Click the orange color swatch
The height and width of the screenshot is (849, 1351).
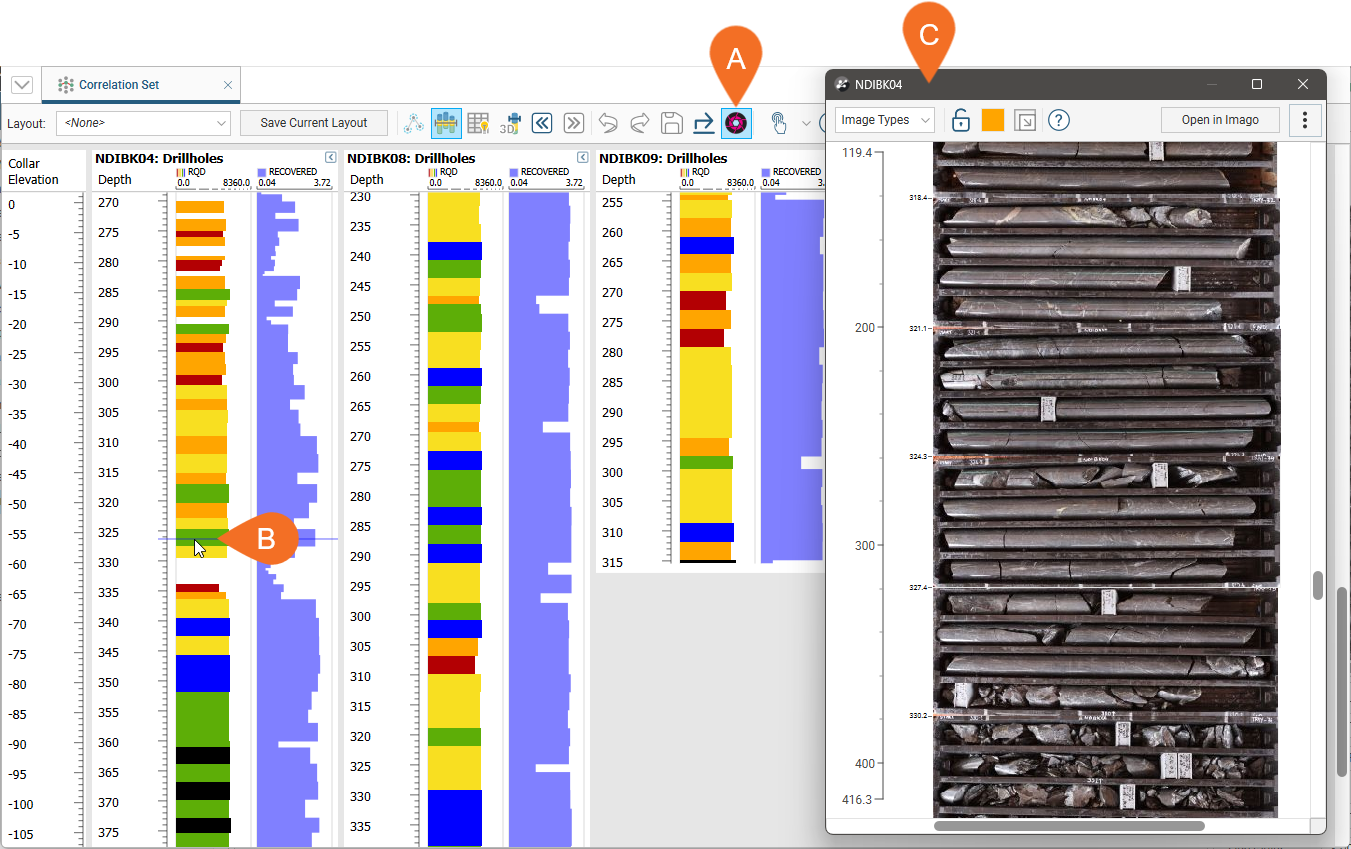coord(992,120)
